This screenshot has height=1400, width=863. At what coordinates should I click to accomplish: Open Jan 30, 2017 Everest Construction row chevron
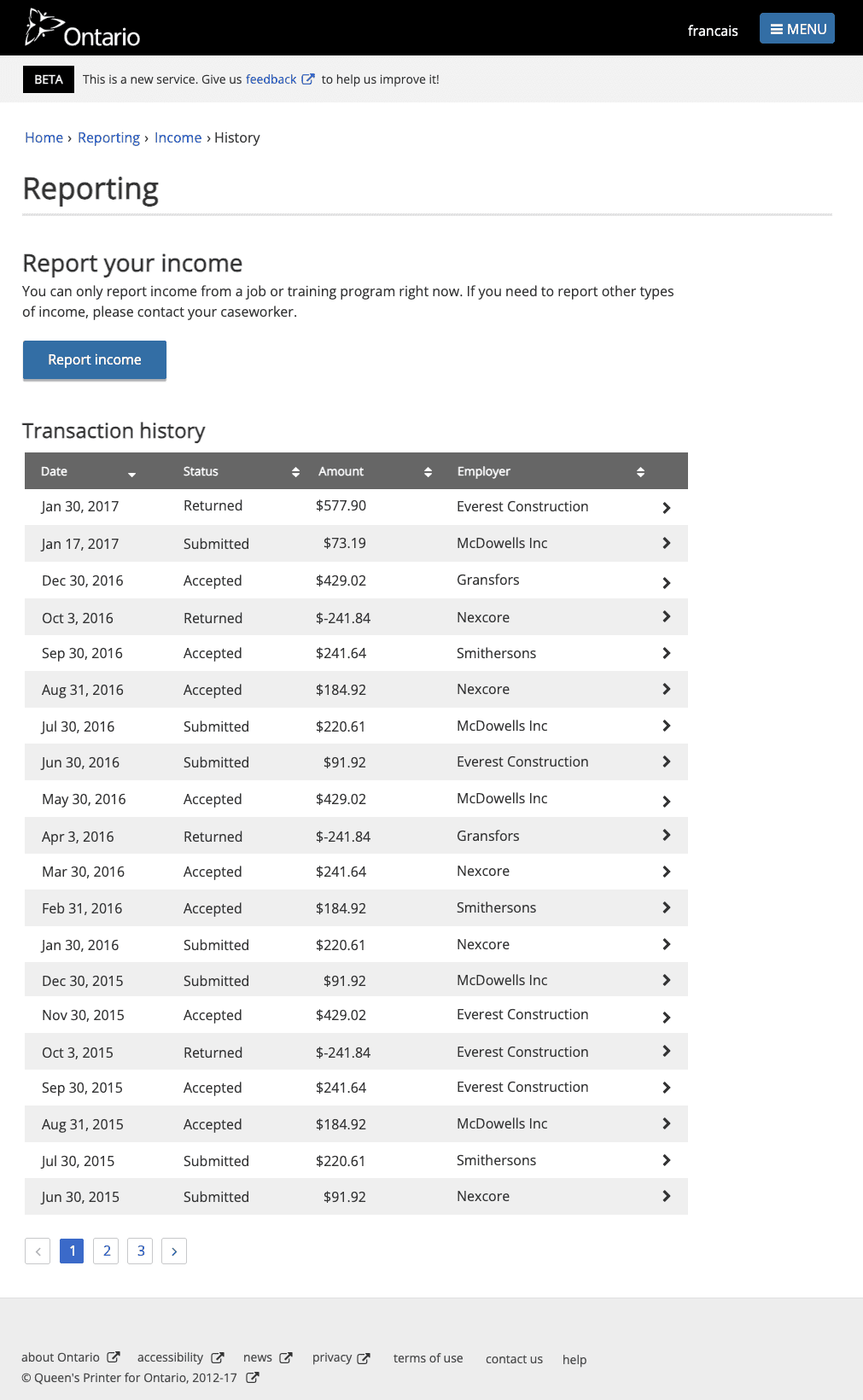(x=667, y=508)
